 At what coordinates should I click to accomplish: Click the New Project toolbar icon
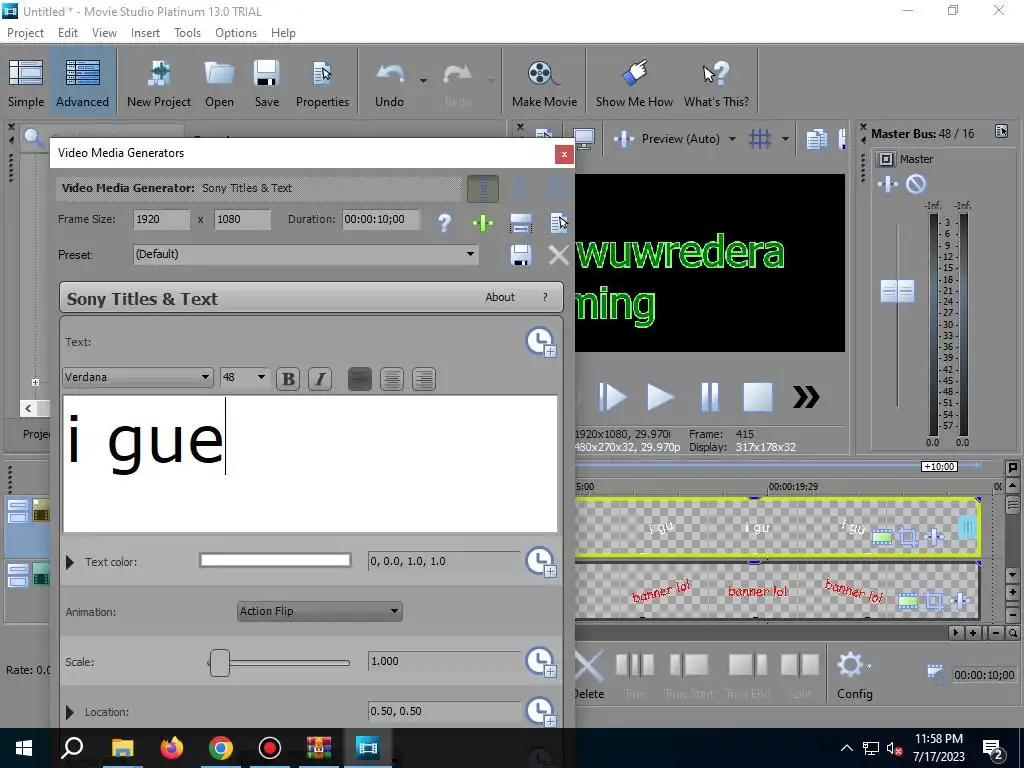pyautogui.click(x=159, y=83)
